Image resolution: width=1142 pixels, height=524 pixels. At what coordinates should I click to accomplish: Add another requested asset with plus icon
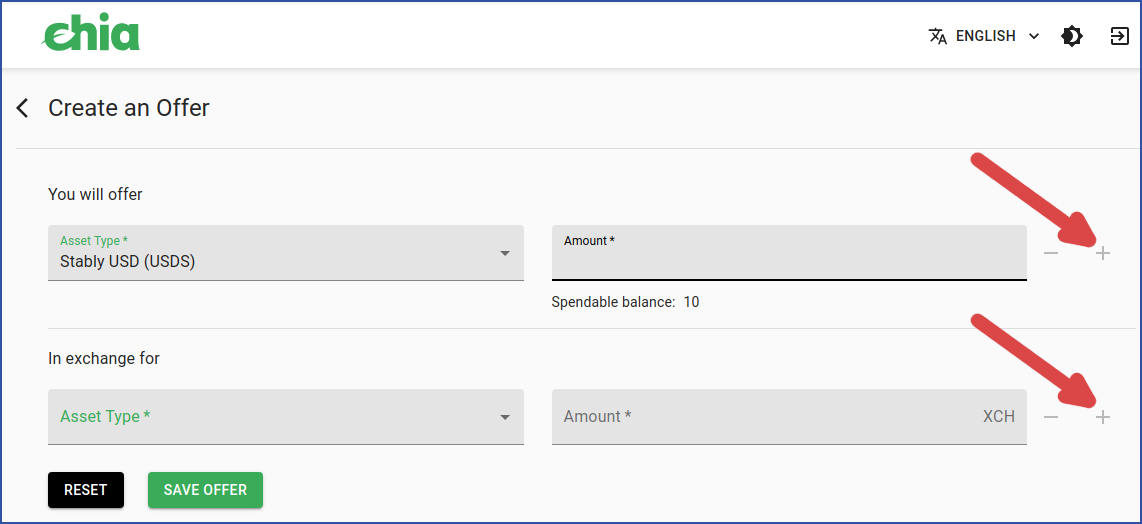pyautogui.click(x=1103, y=417)
